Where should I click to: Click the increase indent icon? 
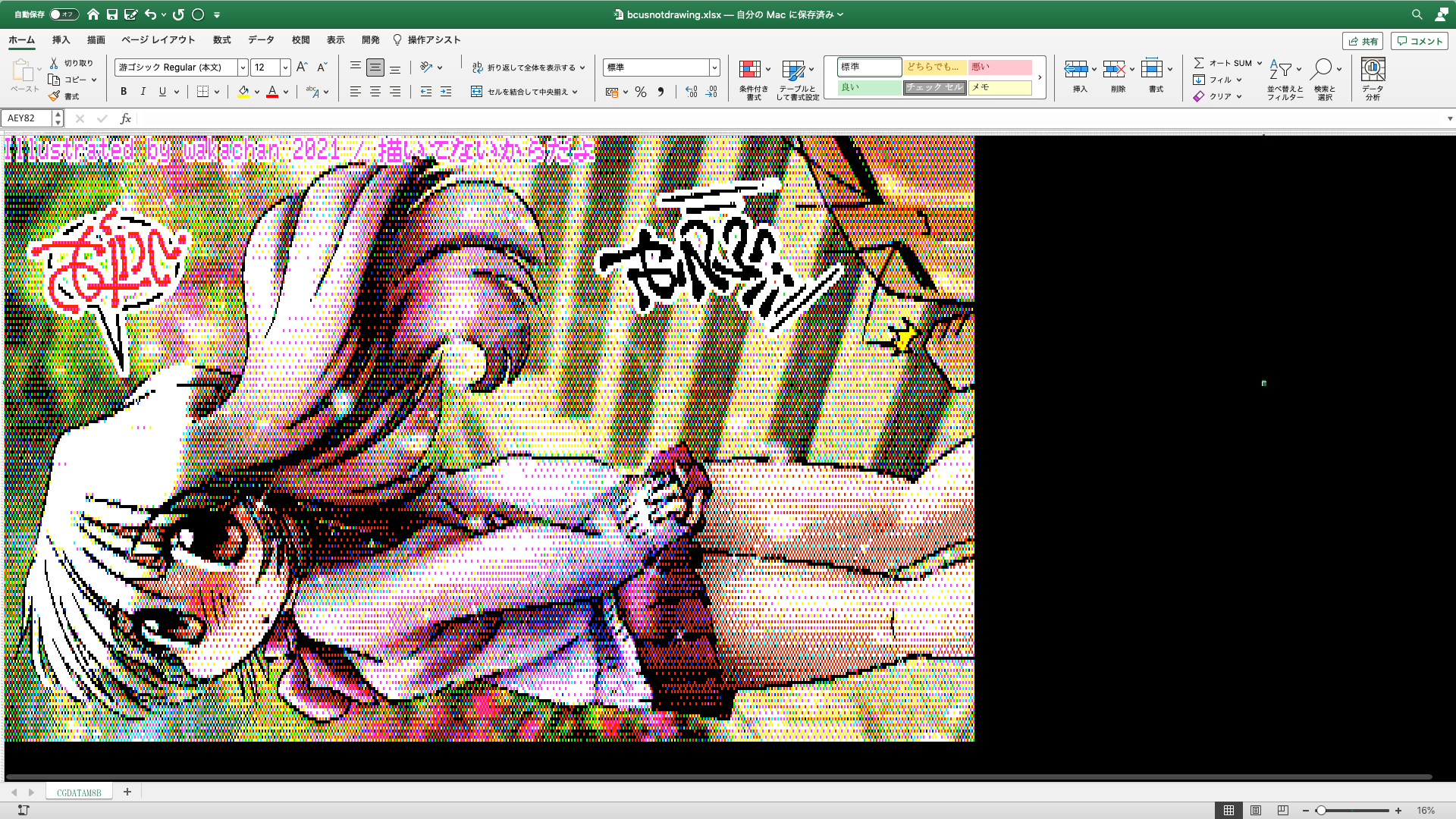click(446, 92)
